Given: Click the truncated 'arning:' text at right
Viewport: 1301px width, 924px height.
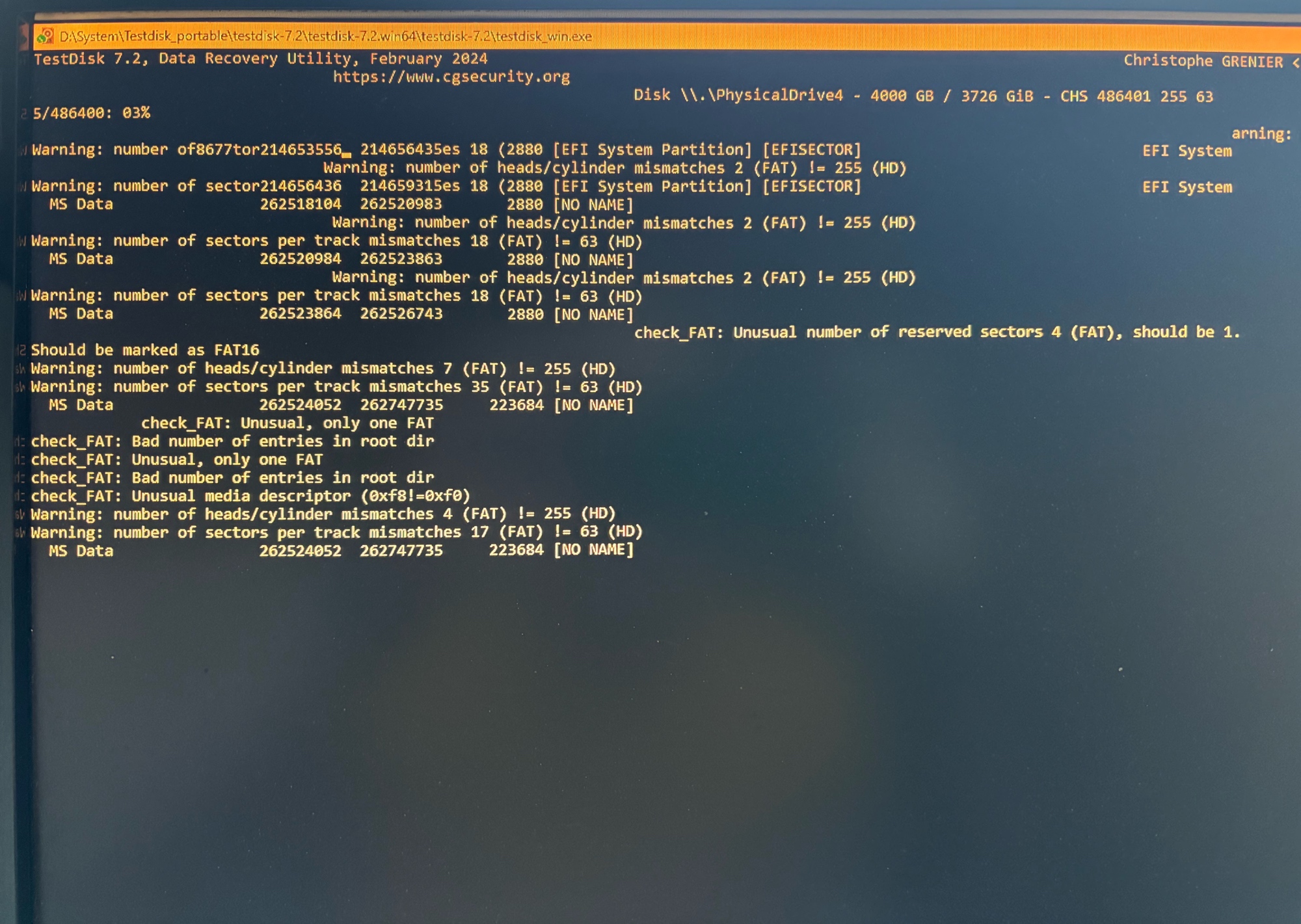Looking at the screenshot, I should (x=1261, y=134).
